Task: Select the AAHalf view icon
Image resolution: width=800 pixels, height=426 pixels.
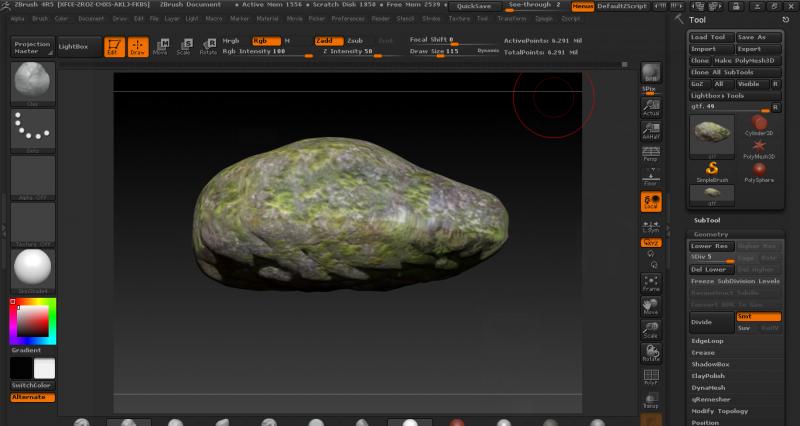Action: [x=651, y=130]
